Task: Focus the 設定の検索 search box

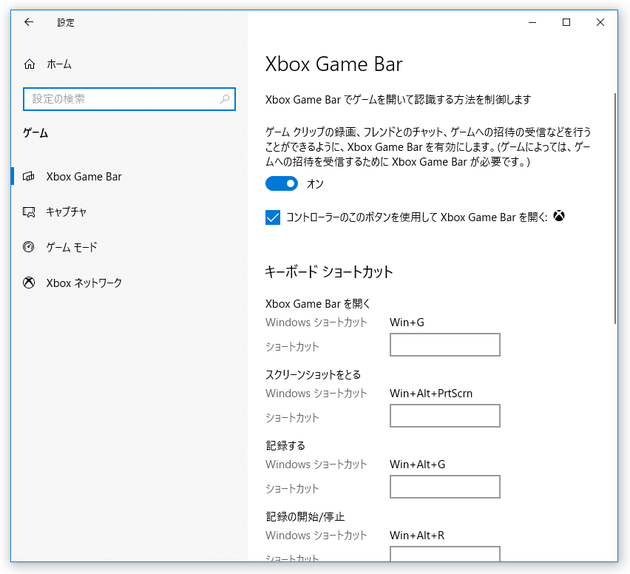Action: pos(129,99)
